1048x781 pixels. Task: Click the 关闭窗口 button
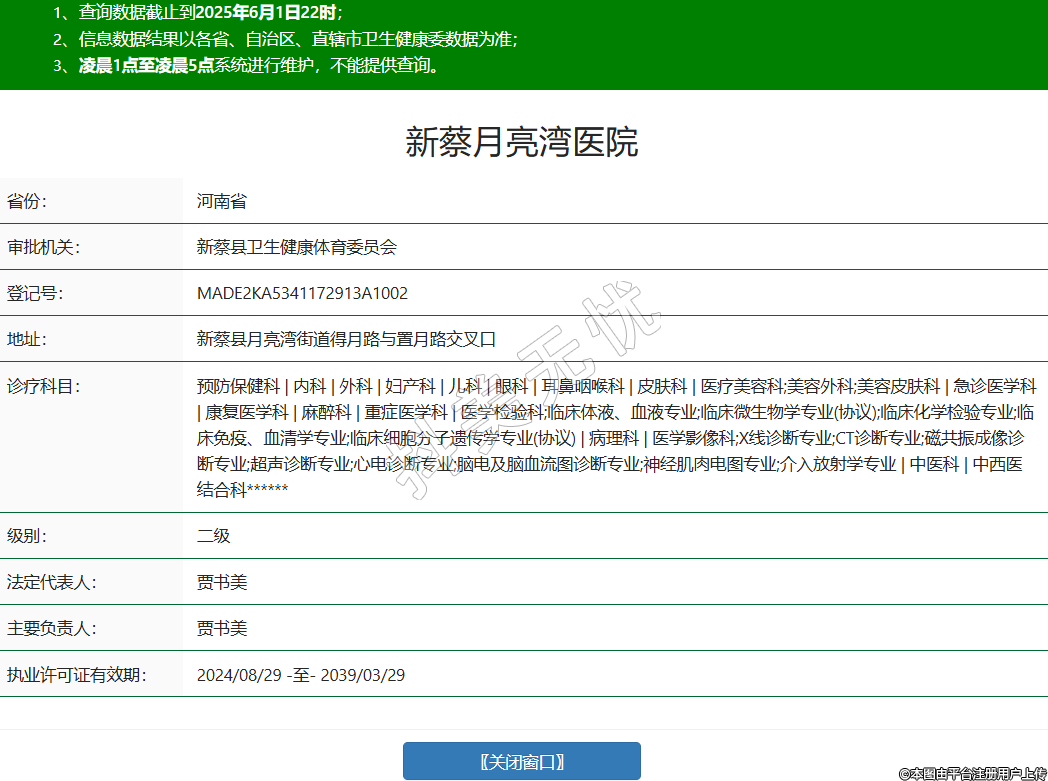[521, 761]
